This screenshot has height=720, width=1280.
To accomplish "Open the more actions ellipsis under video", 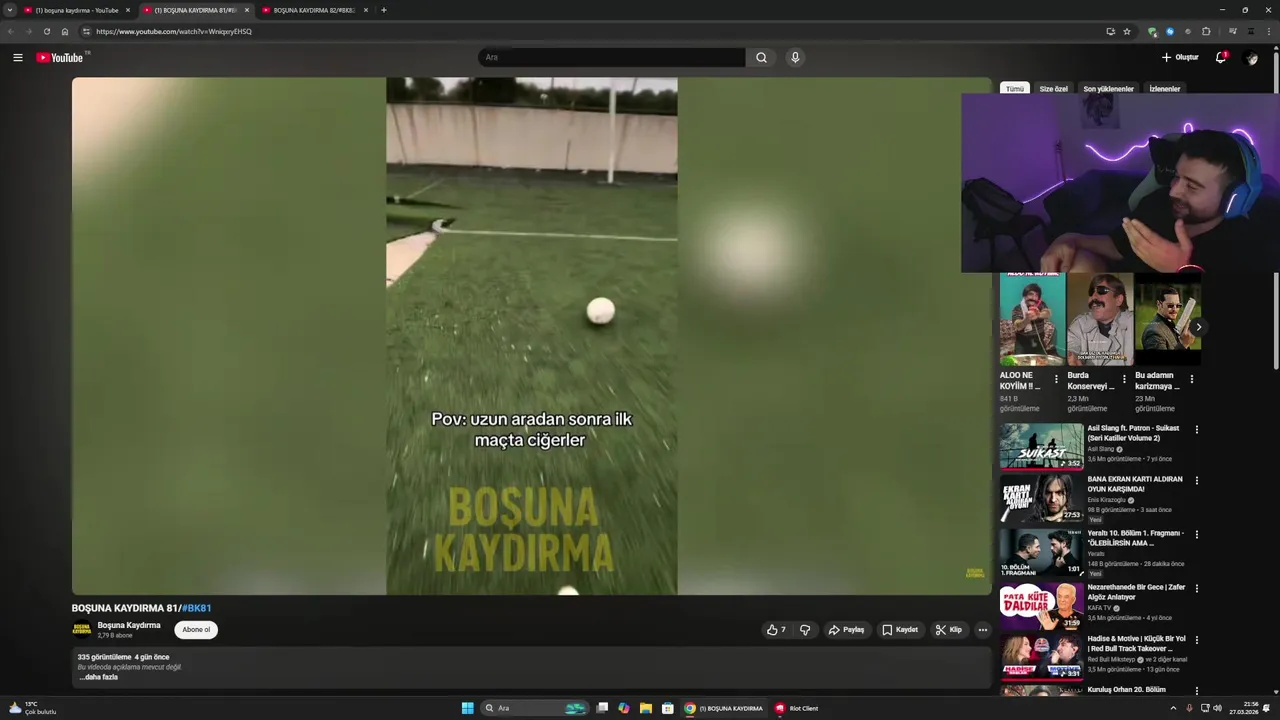I will pos(982,630).
